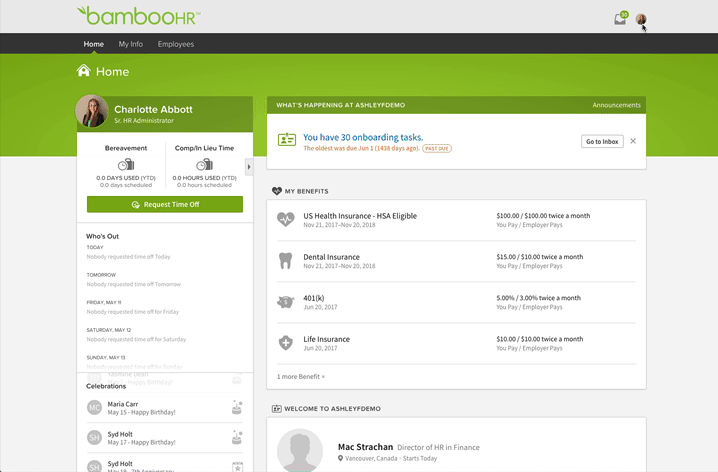Click Syd Holt's May 17 birthday cake icon
Image resolution: width=718 pixels, height=472 pixels.
tap(237, 437)
